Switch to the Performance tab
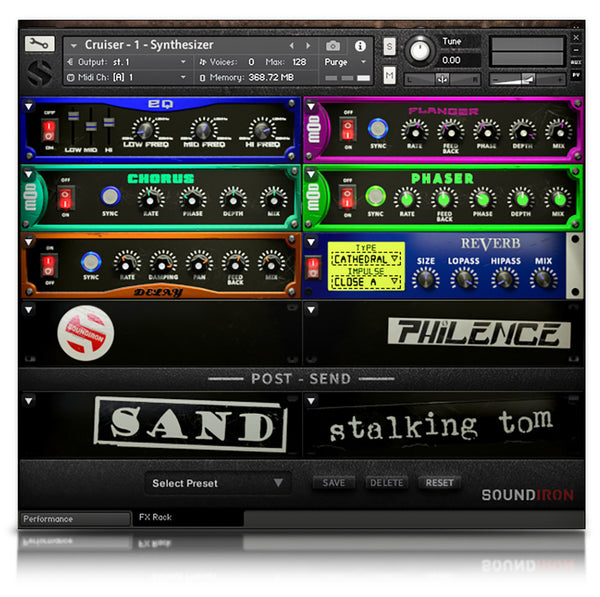Image resolution: width=600 pixels, height=597 pixels. [x=75, y=519]
